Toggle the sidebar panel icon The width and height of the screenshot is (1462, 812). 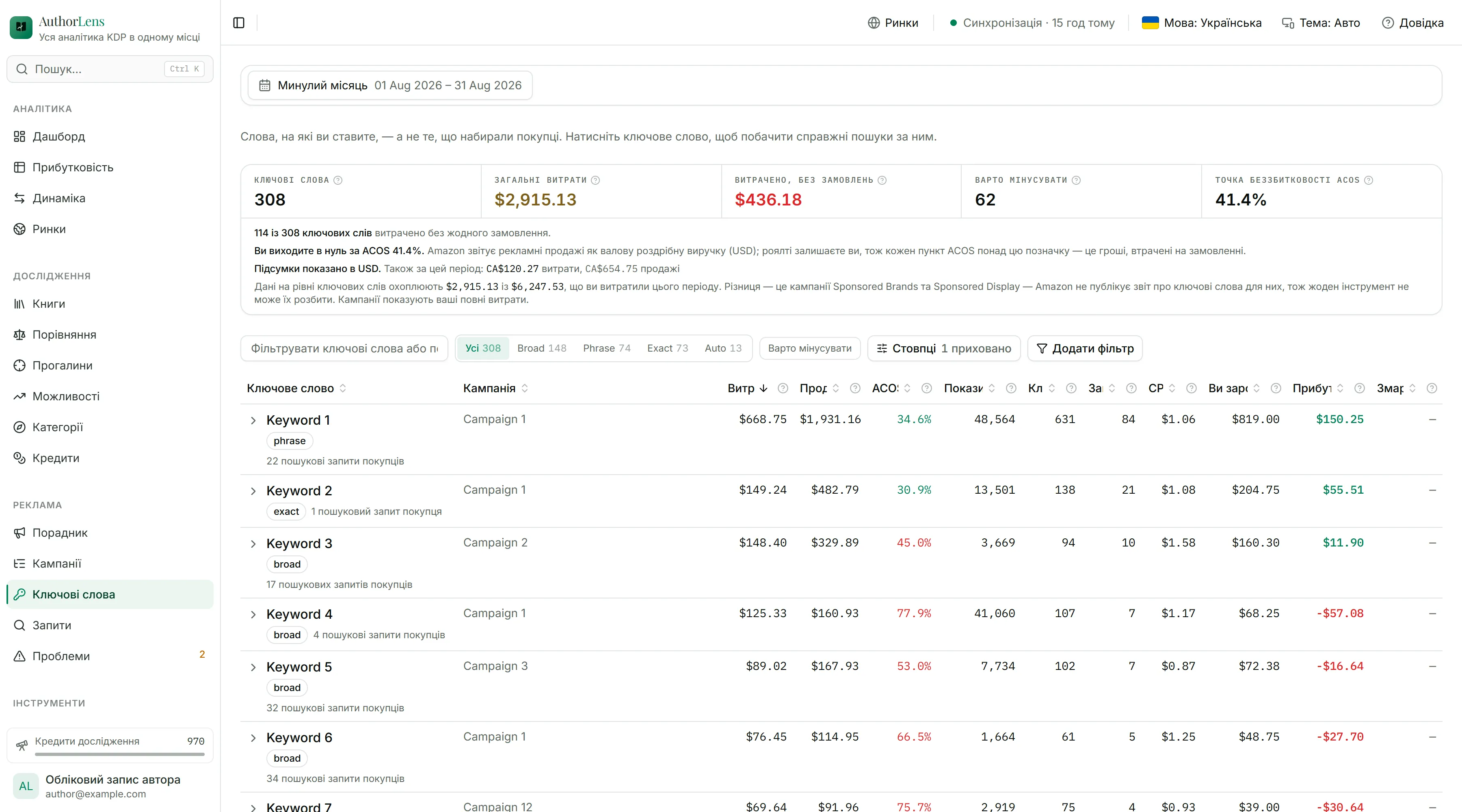point(239,23)
